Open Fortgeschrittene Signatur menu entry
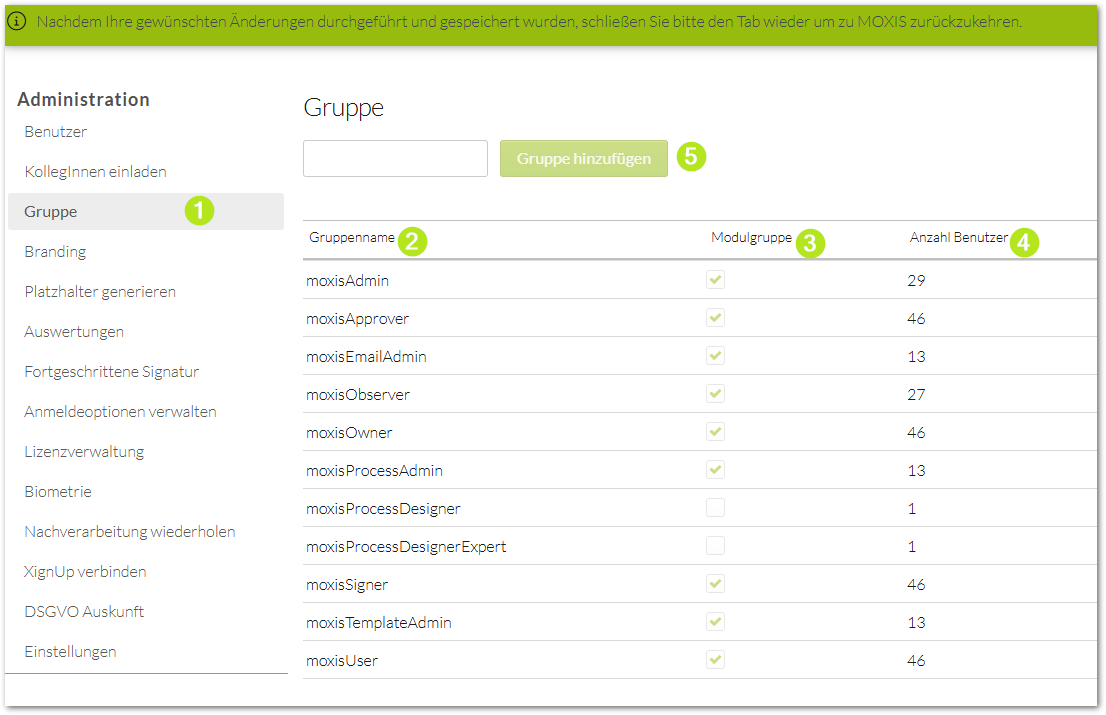The width and height of the screenshot is (1106, 715). (x=111, y=372)
